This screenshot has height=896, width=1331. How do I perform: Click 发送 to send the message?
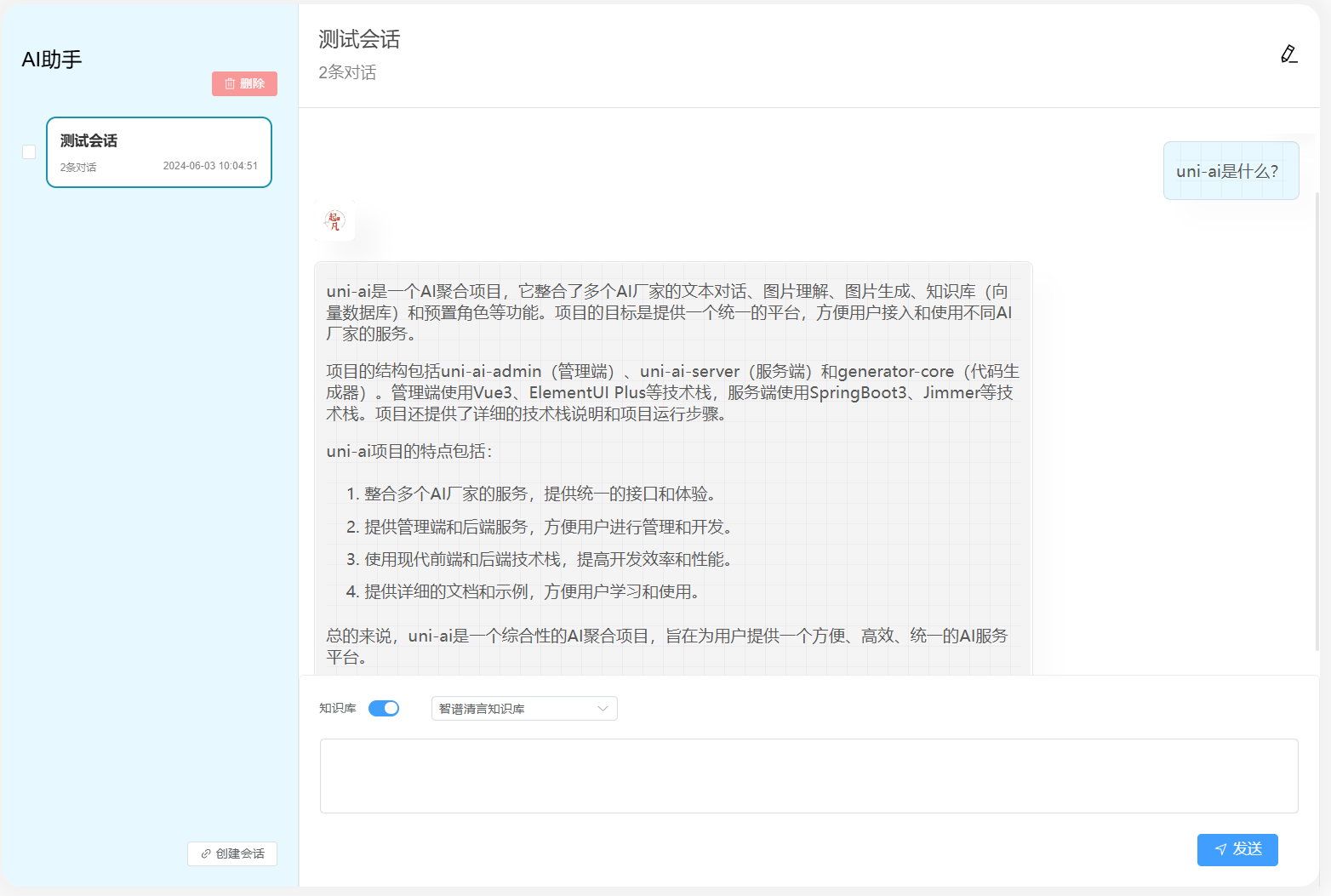click(x=1237, y=849)
